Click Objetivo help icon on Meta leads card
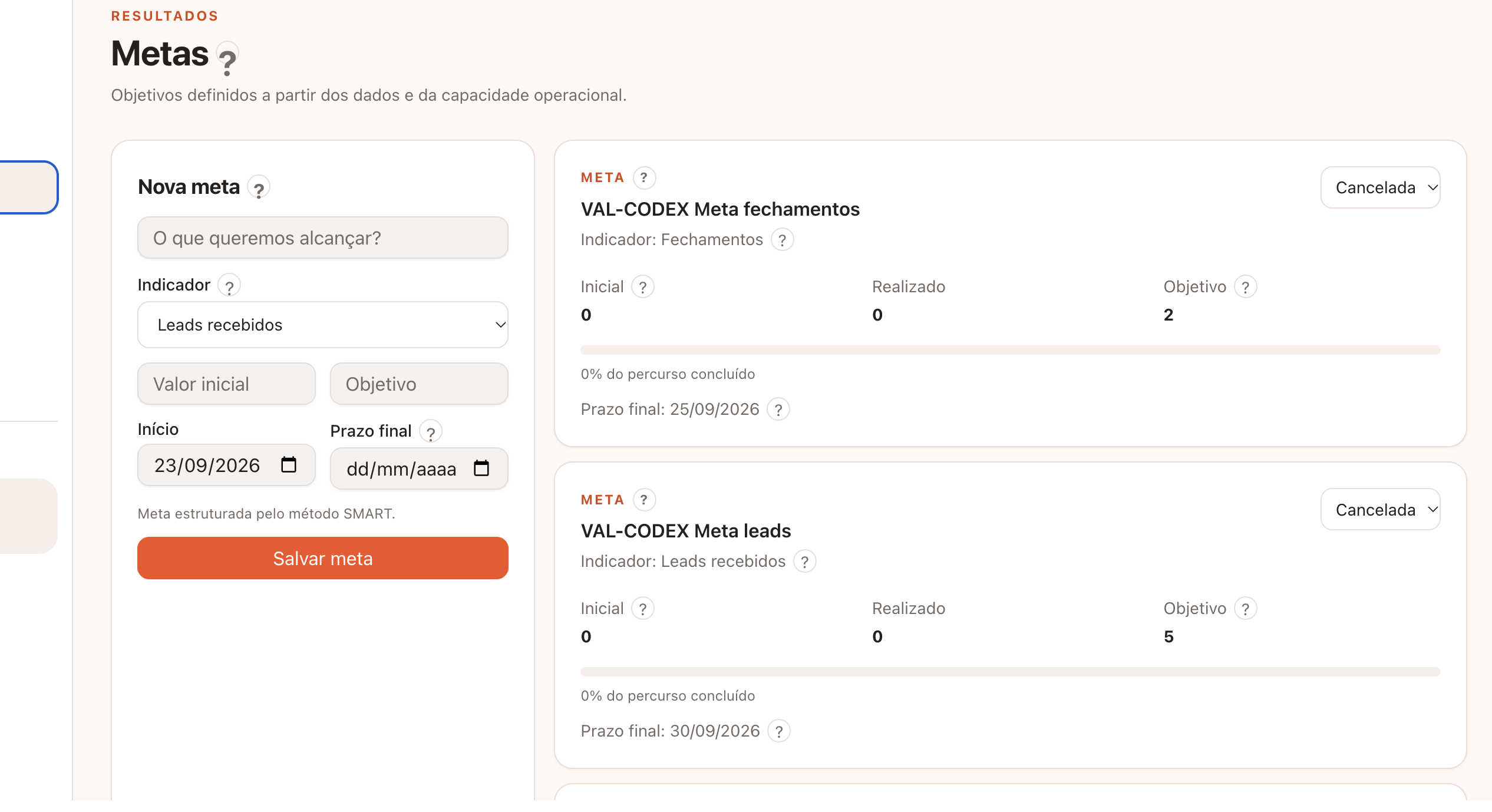This screenshot has width=1492, height=812. [1246, 609]
